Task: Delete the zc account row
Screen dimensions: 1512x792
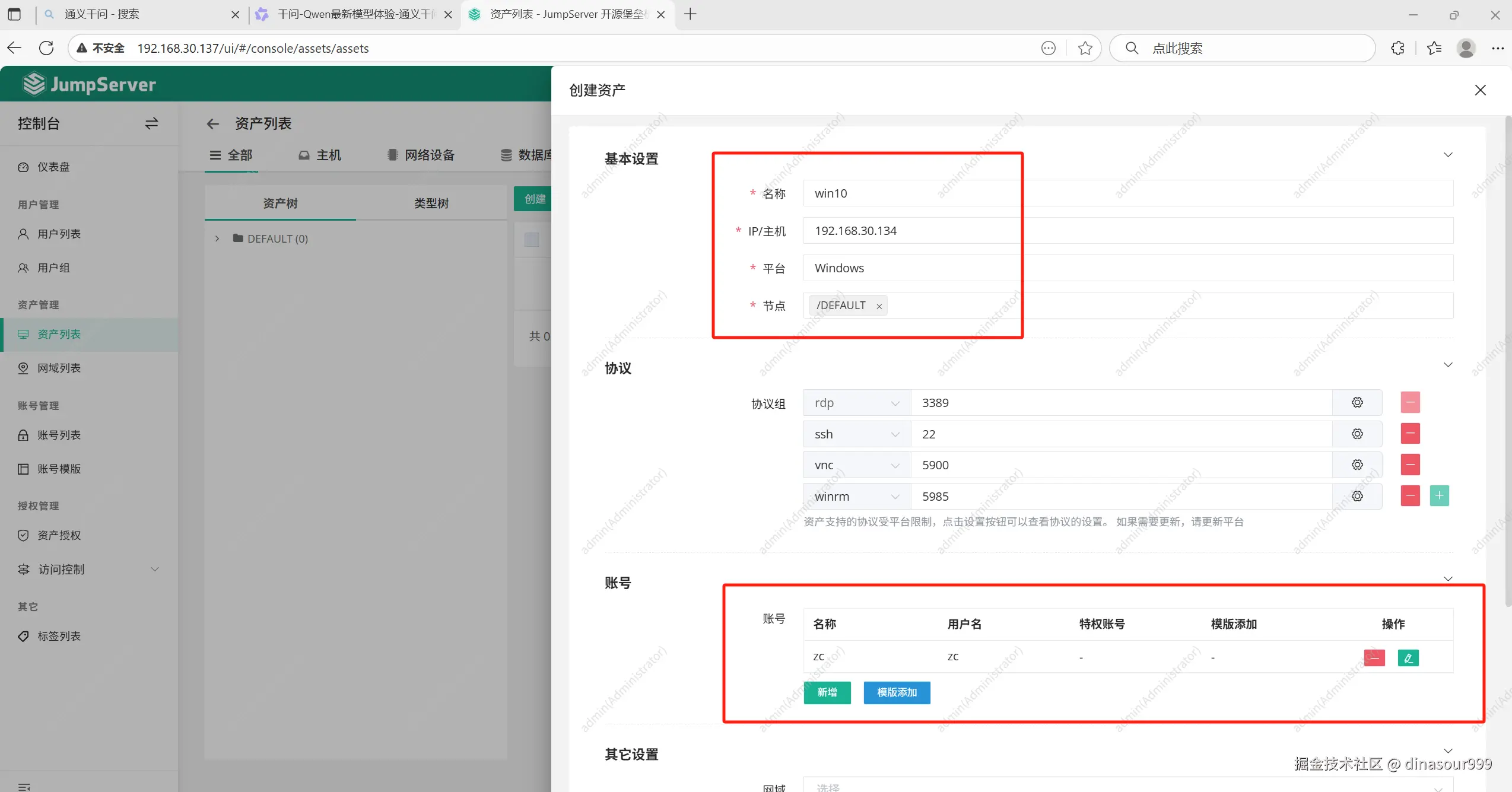Action: point(1374,657)
